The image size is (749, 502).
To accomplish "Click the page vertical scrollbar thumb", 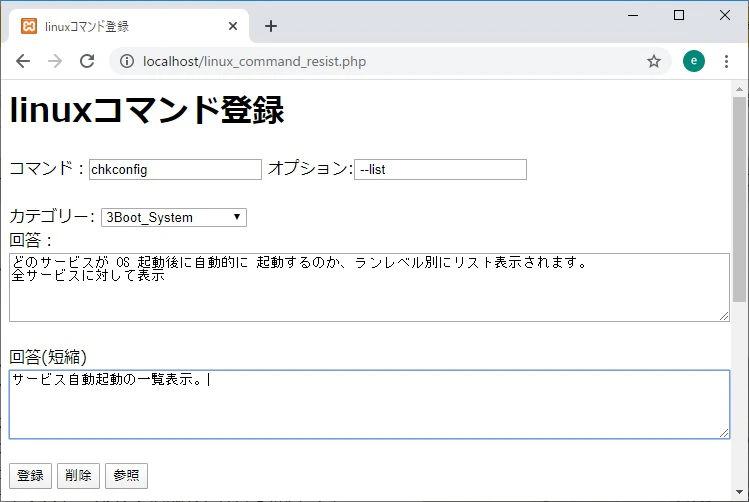I will tap(739, 199).
